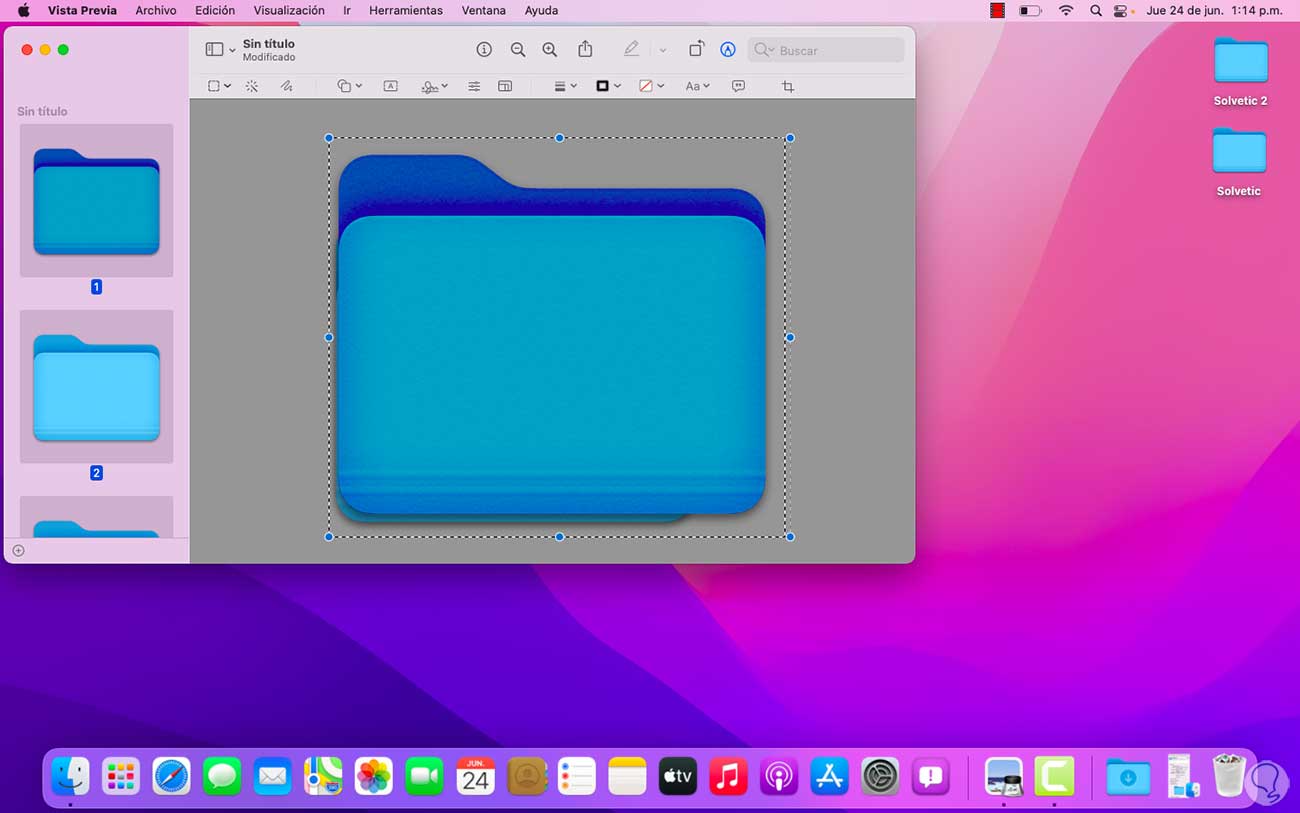The image size is (1300, 813).
Task: Rotate the image with the rotate icon
Action: 696,50
